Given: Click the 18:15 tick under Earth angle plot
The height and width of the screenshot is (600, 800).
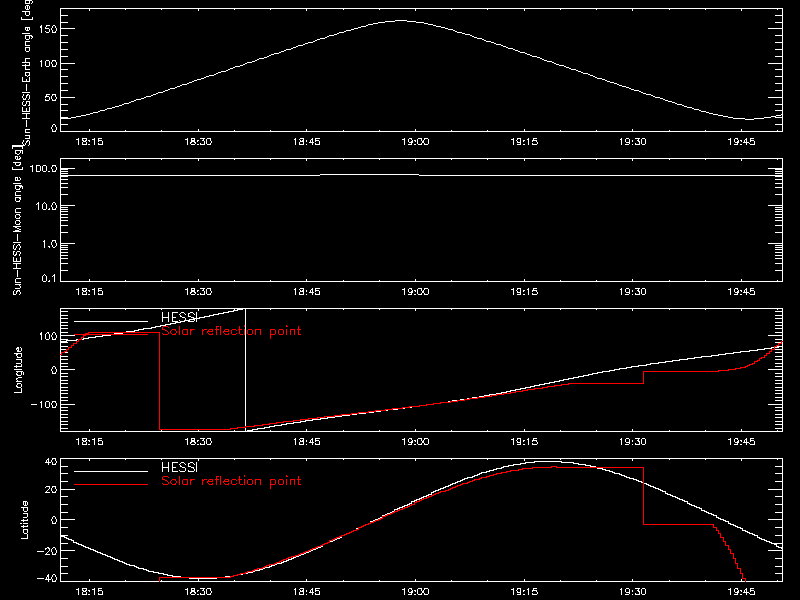Looking at the screenshot, I should (x=89, y=142).
